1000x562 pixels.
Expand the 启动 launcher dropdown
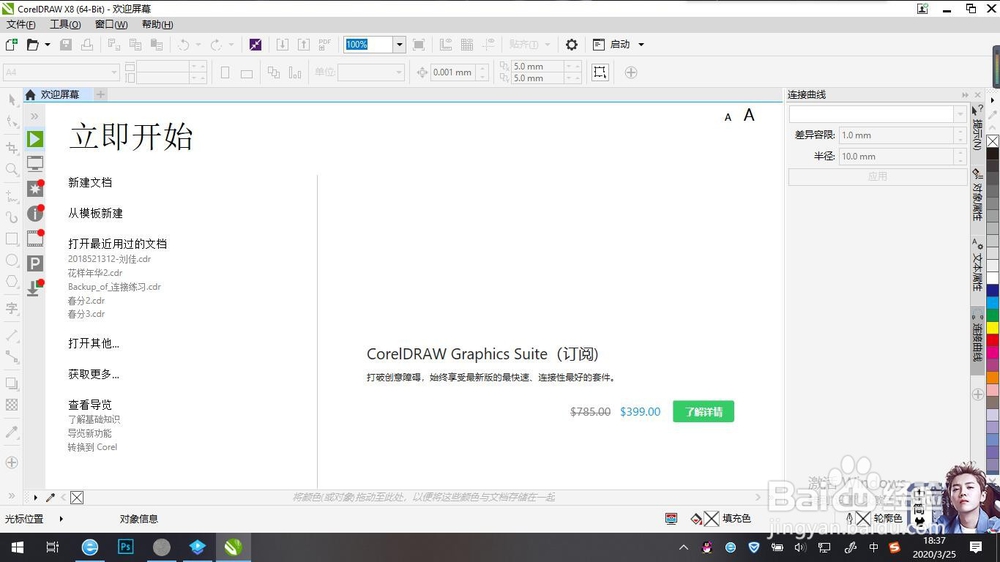[641, 45]
